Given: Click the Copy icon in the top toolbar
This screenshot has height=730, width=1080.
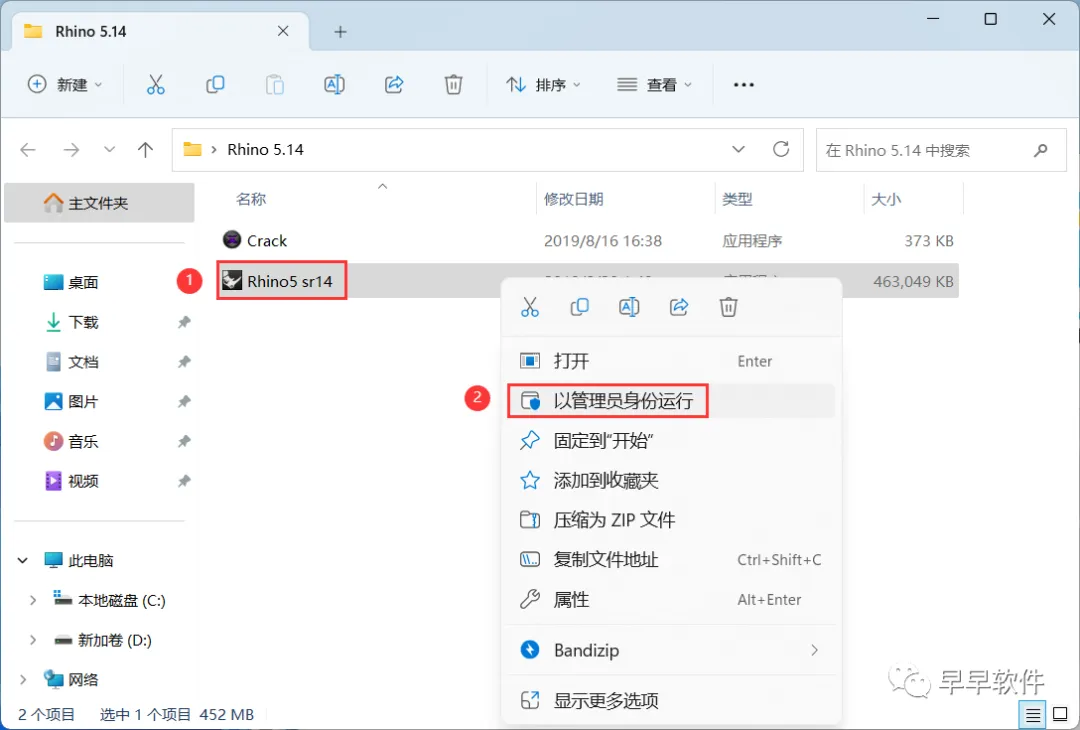Looking at the screenshot, I should point(216,85).
